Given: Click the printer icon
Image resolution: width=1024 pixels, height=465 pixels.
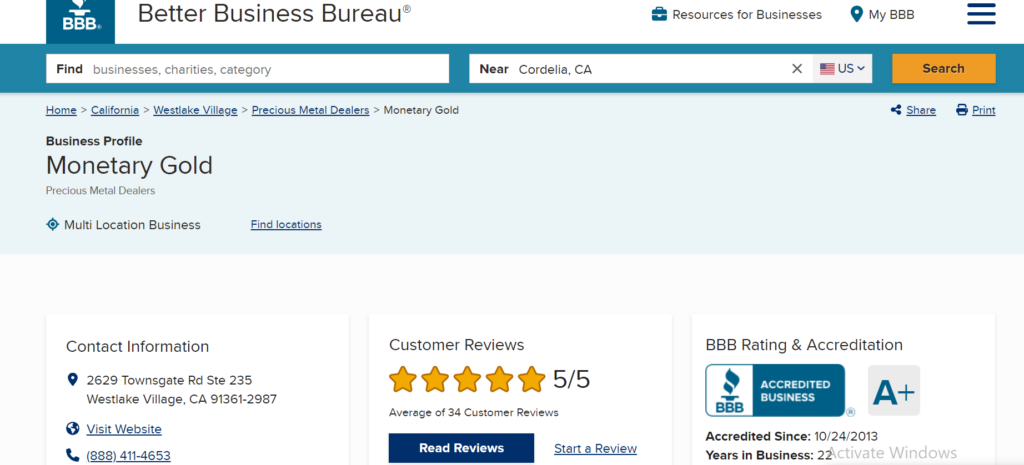Looking at the screenshot, I should [x=961, y=110].
